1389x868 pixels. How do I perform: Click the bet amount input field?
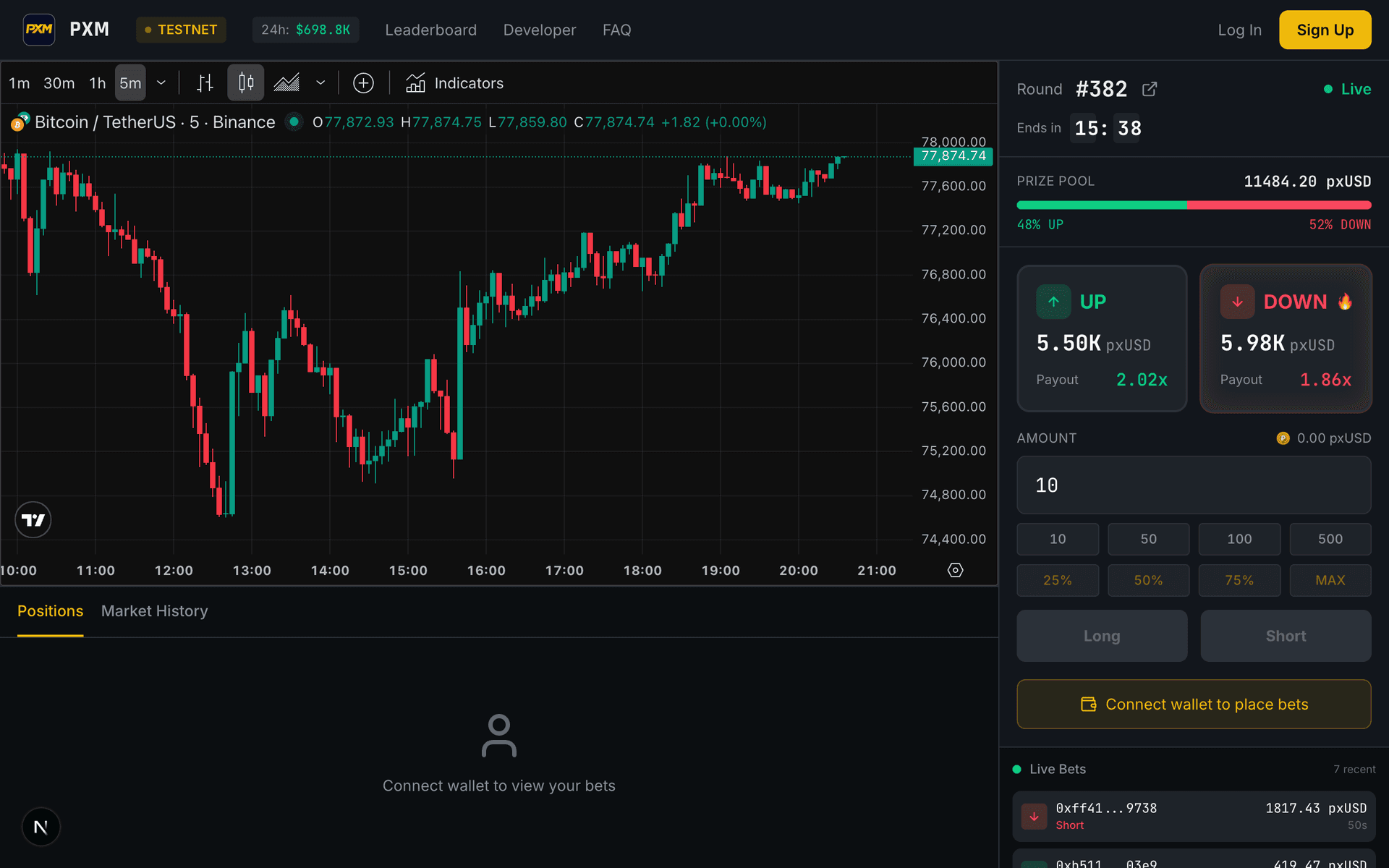(1193, 485)
